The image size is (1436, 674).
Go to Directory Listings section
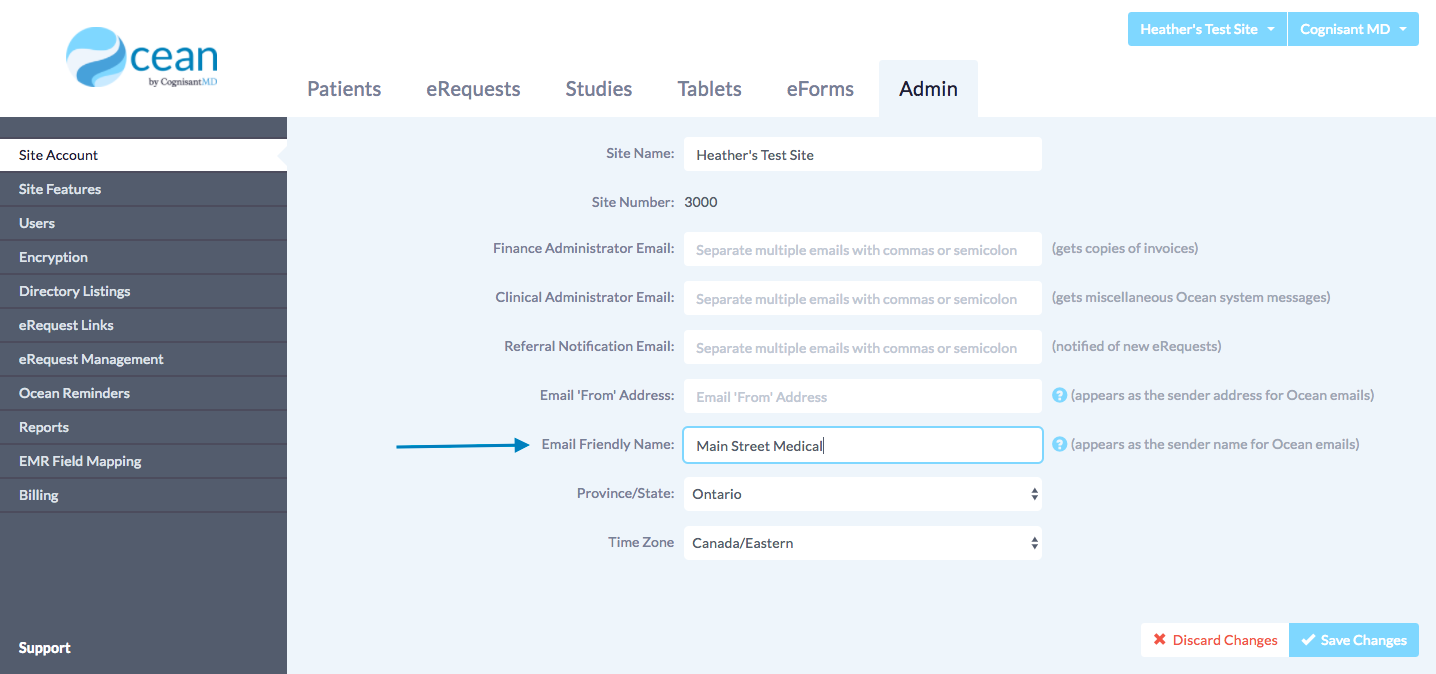point(75,291)
